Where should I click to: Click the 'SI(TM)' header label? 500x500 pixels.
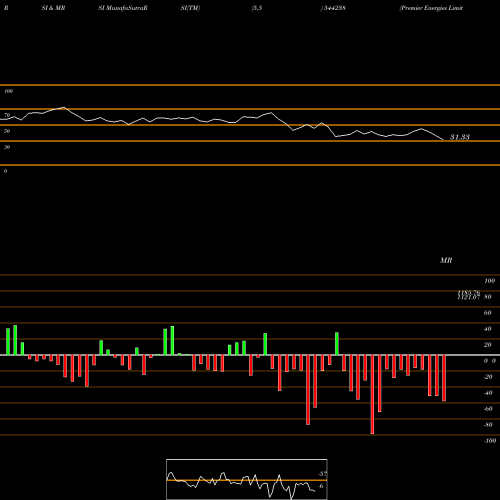tap(190, 8)
